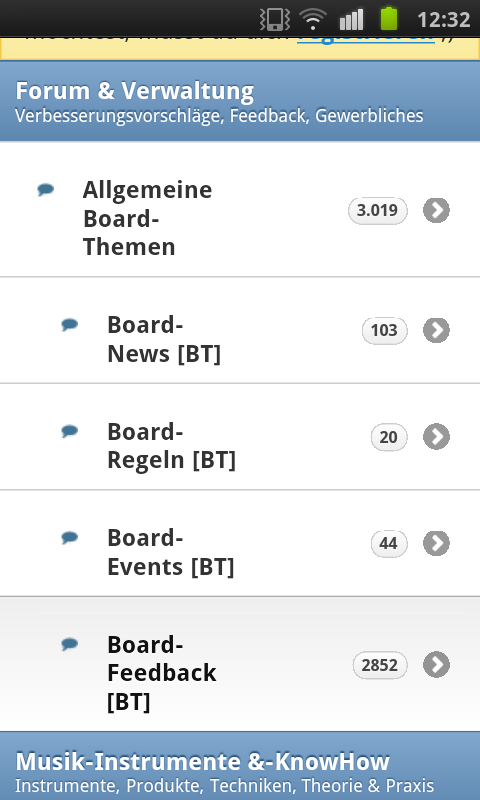Open Board-Feedback using its arrow chevron

click(436, 665)
